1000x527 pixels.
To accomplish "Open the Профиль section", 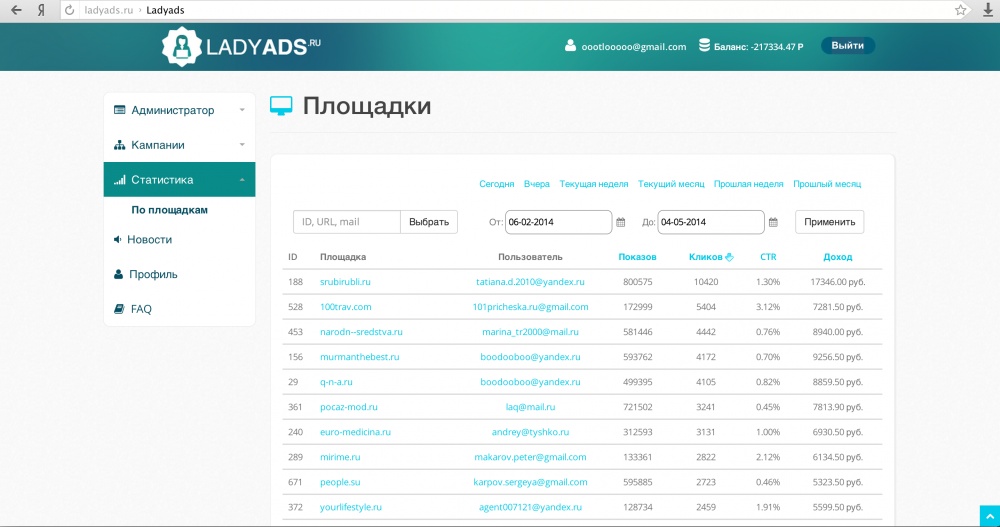I will [x=153, y=274].
